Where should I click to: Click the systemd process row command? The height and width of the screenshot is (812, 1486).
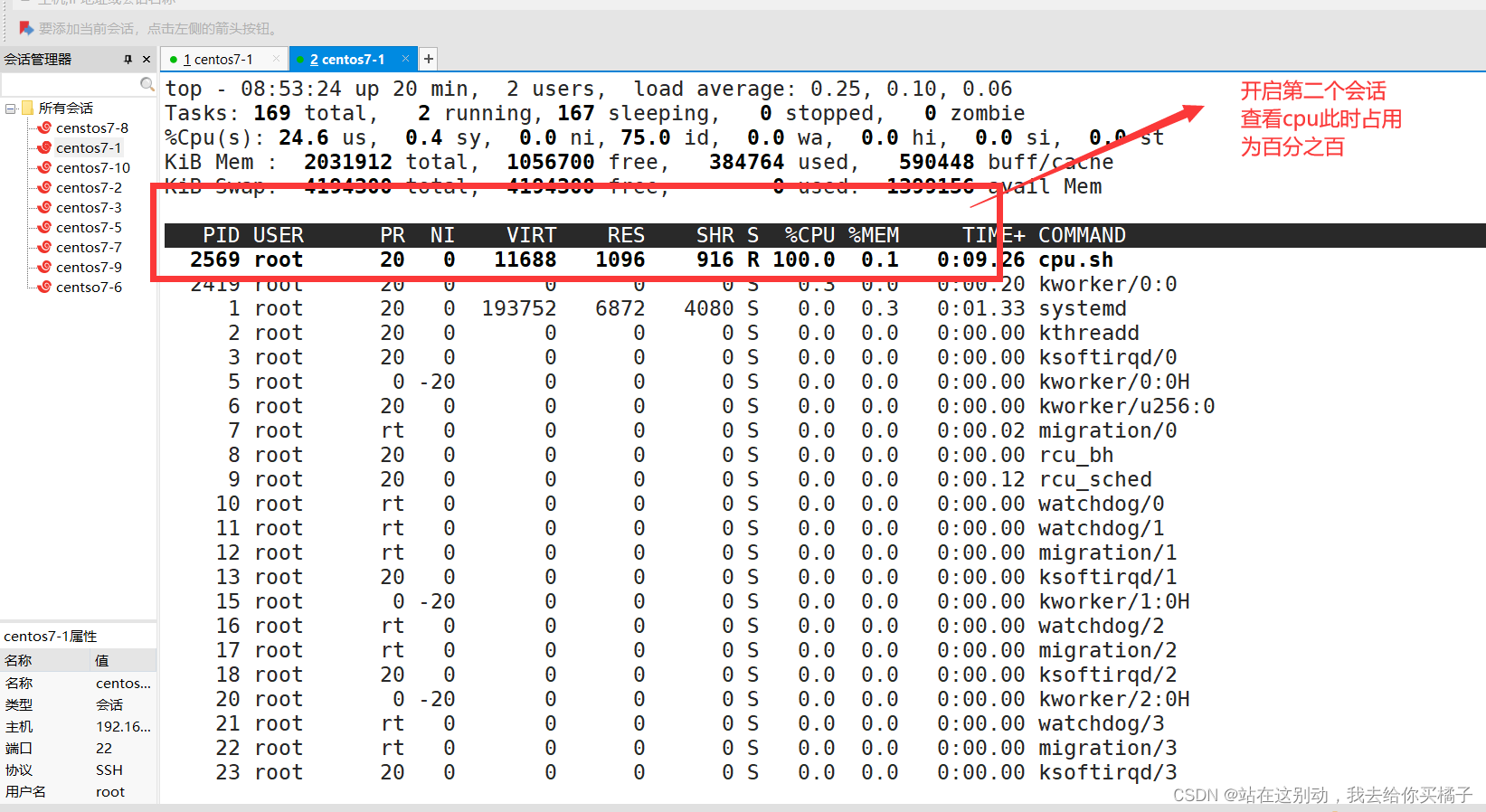coord(1082,309)
